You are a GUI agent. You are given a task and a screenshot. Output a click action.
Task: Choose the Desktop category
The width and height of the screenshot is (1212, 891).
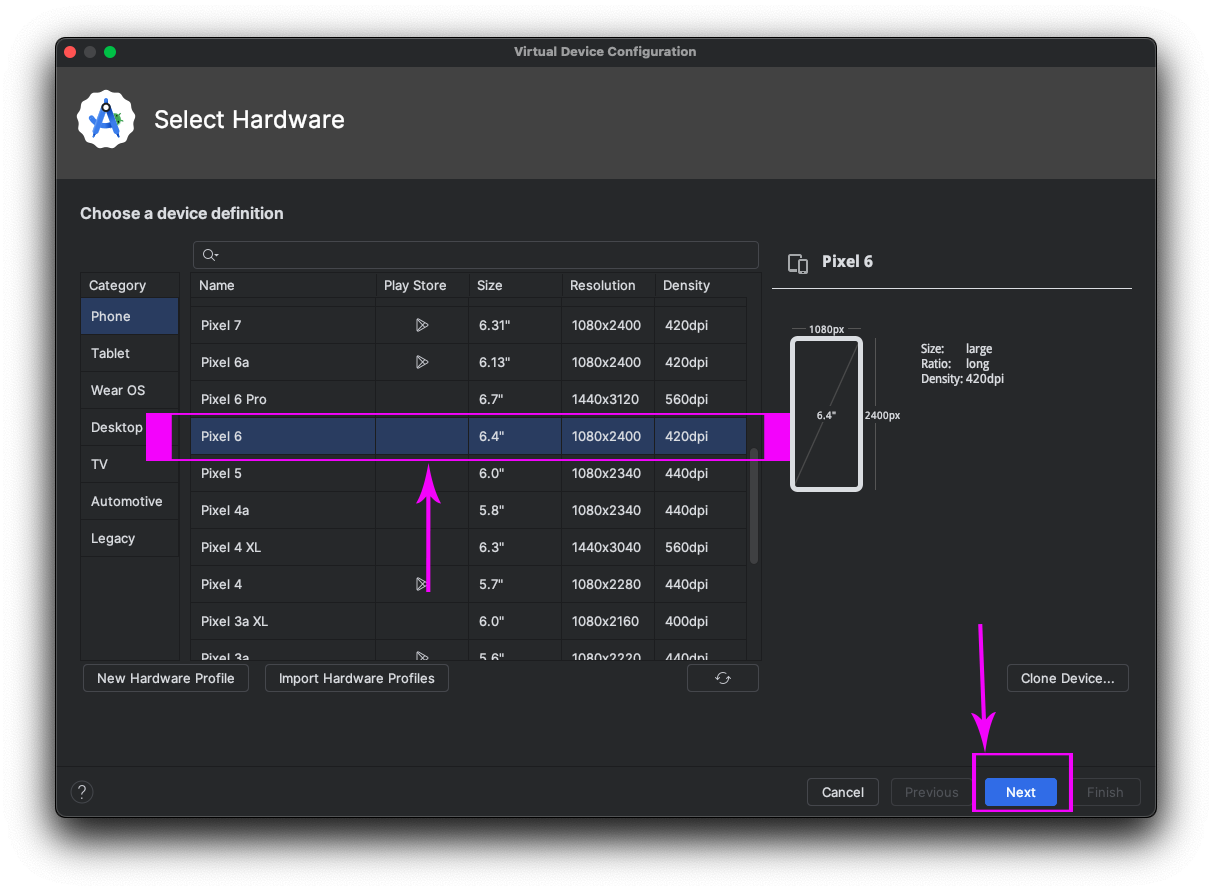[x=130, y=427]
